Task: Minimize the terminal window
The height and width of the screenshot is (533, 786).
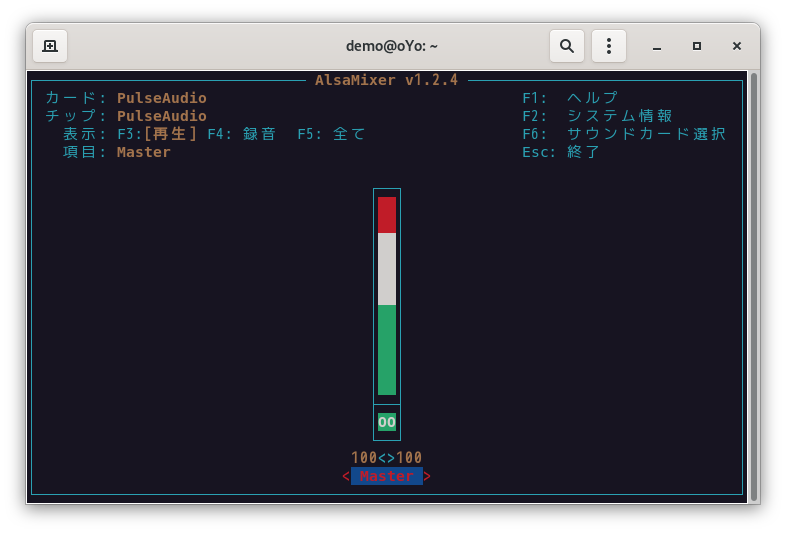Action: 657,46
